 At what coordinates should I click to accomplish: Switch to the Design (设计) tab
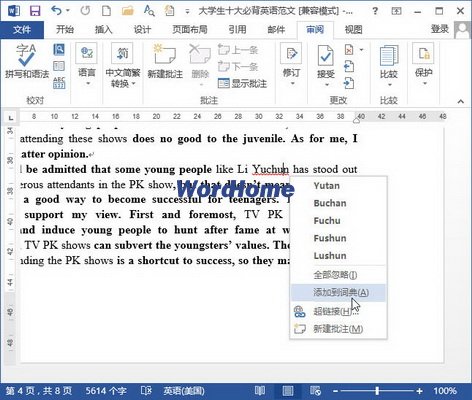pyautogui.click(x=142, y=30)
